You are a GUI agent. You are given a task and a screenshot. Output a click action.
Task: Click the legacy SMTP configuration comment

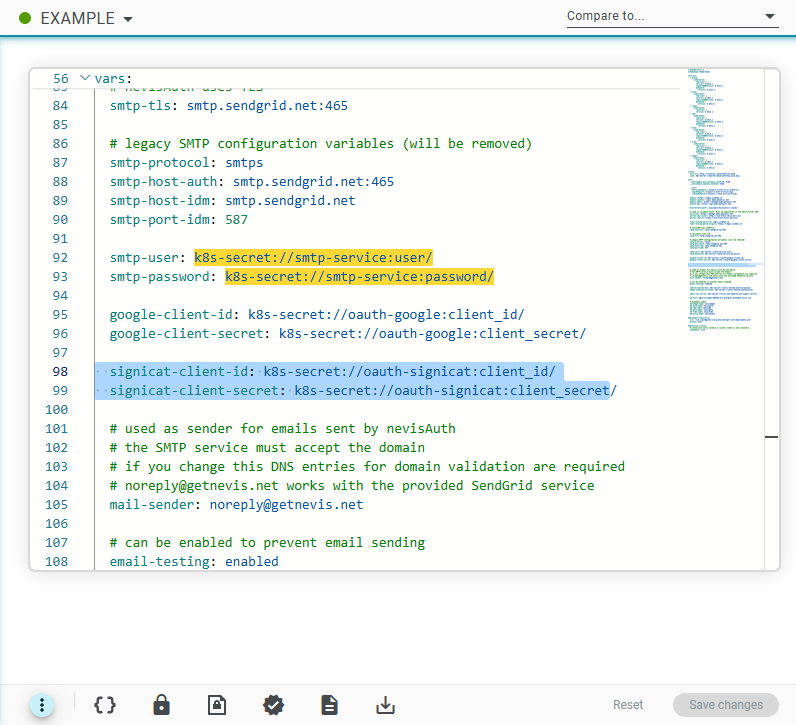coord(321,144)
